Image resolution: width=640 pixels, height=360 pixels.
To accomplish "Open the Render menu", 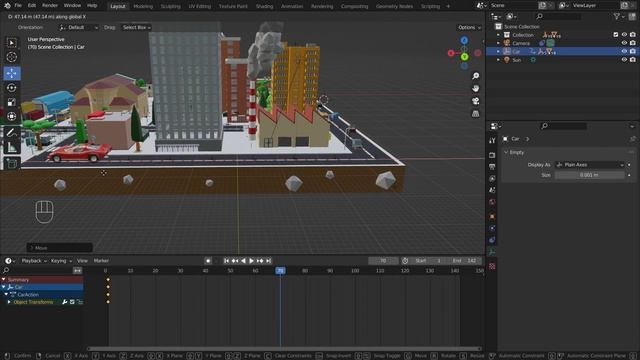I will (50, 6).
